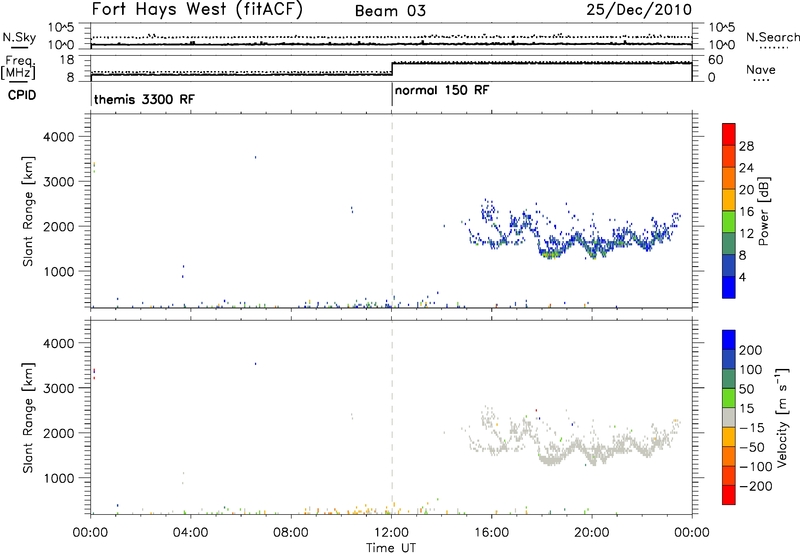Click the 'N.Sky' legend label
Image resolution: width=800 pixels, height=554 pixels.
pyautogui.click(x=19, y=38)
